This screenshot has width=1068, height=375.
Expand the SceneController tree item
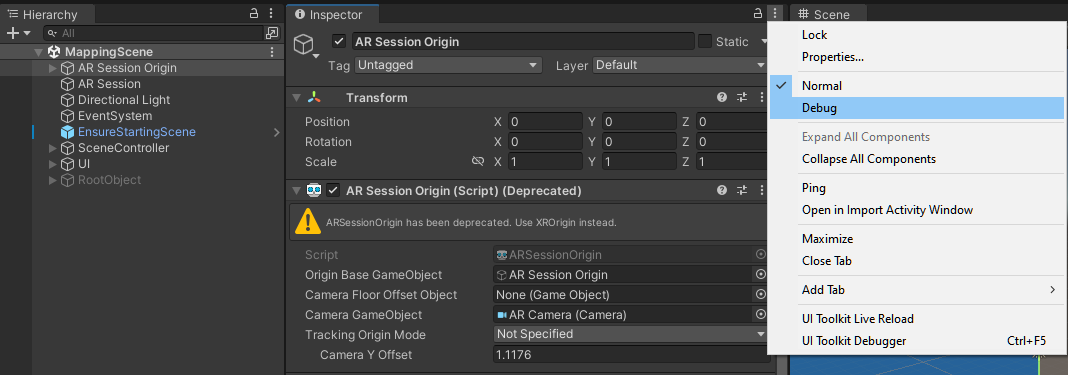point(53,148)
